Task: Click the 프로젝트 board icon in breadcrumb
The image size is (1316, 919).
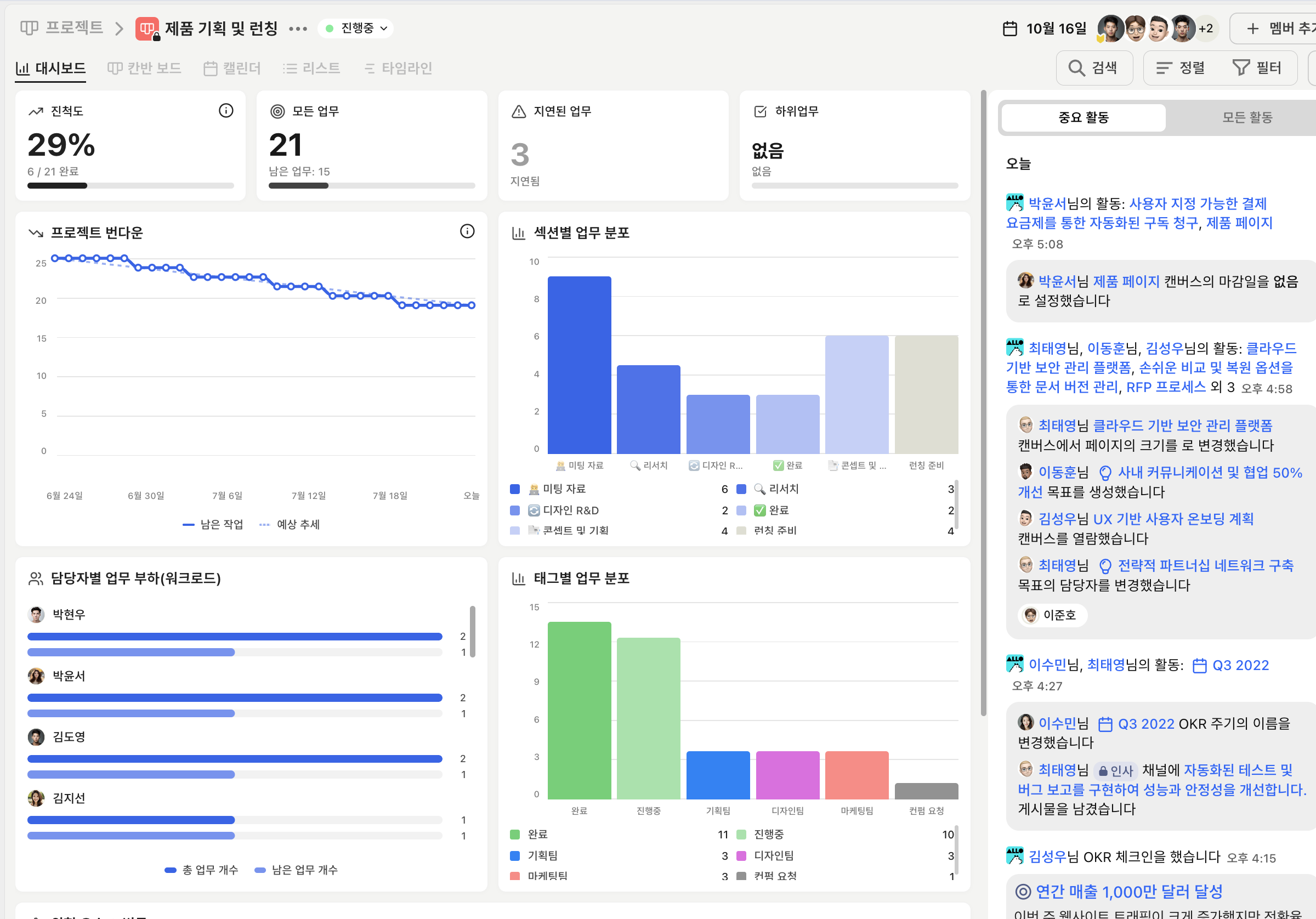Action: point(29,27)
